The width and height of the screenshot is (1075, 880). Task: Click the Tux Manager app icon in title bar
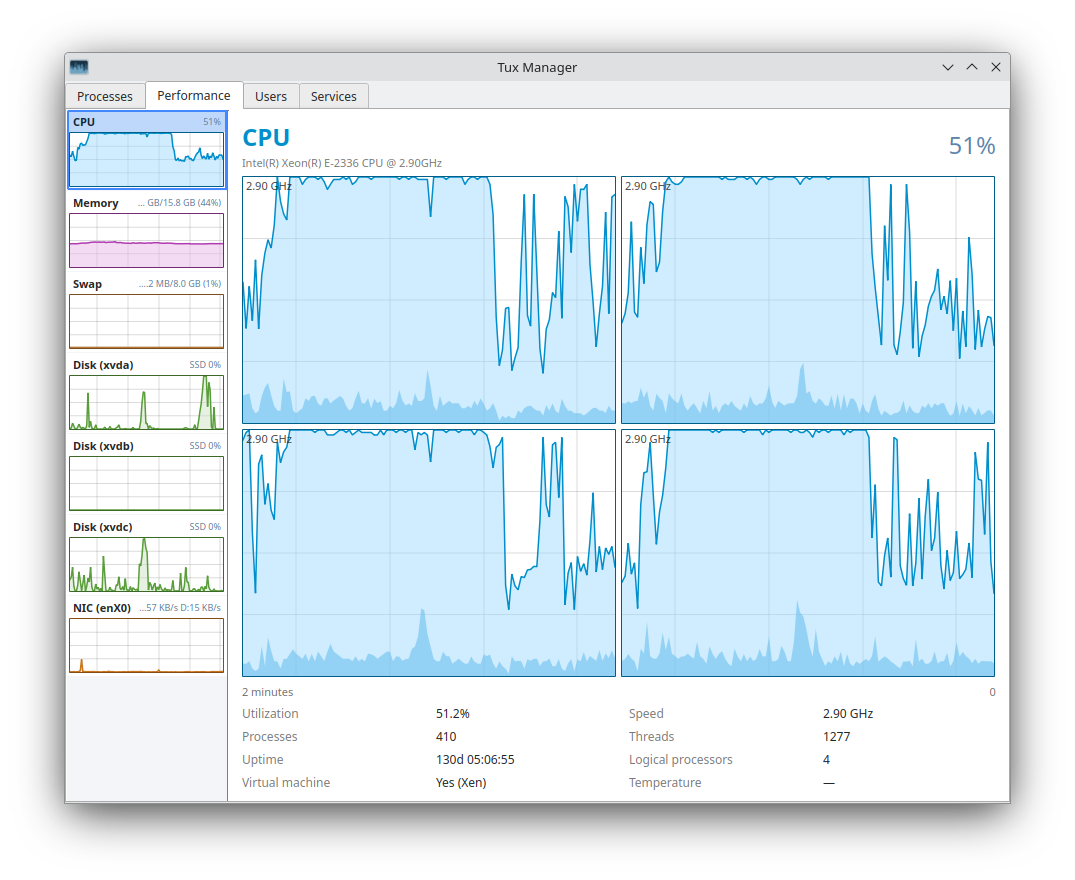click(x=80, y=67)
